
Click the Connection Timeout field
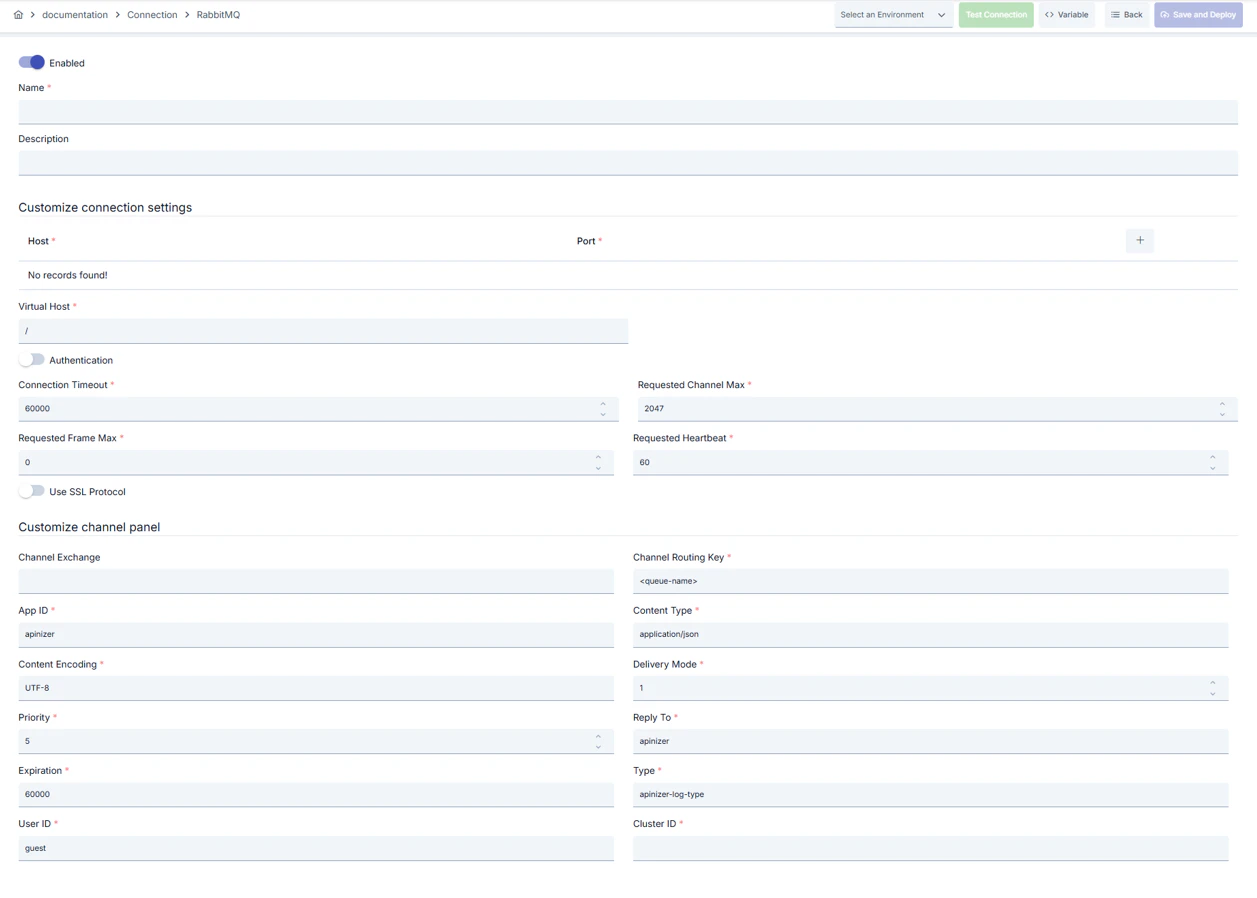pyautogui.click(x=318, y=408)
